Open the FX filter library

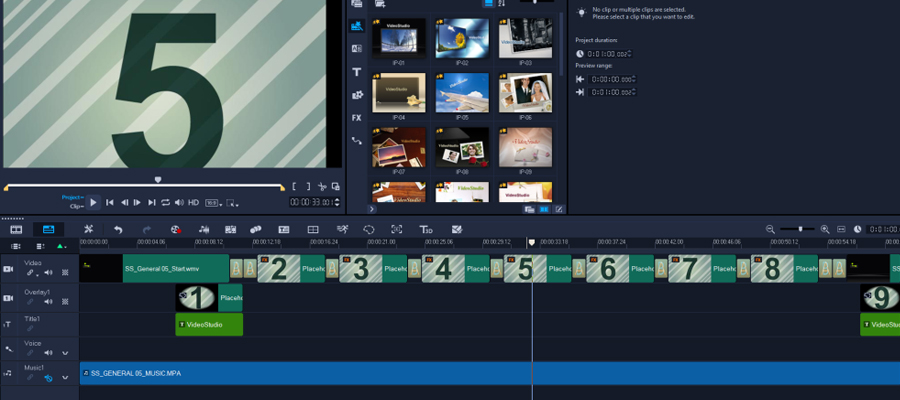pyautogui.click(x=356, y=117)
